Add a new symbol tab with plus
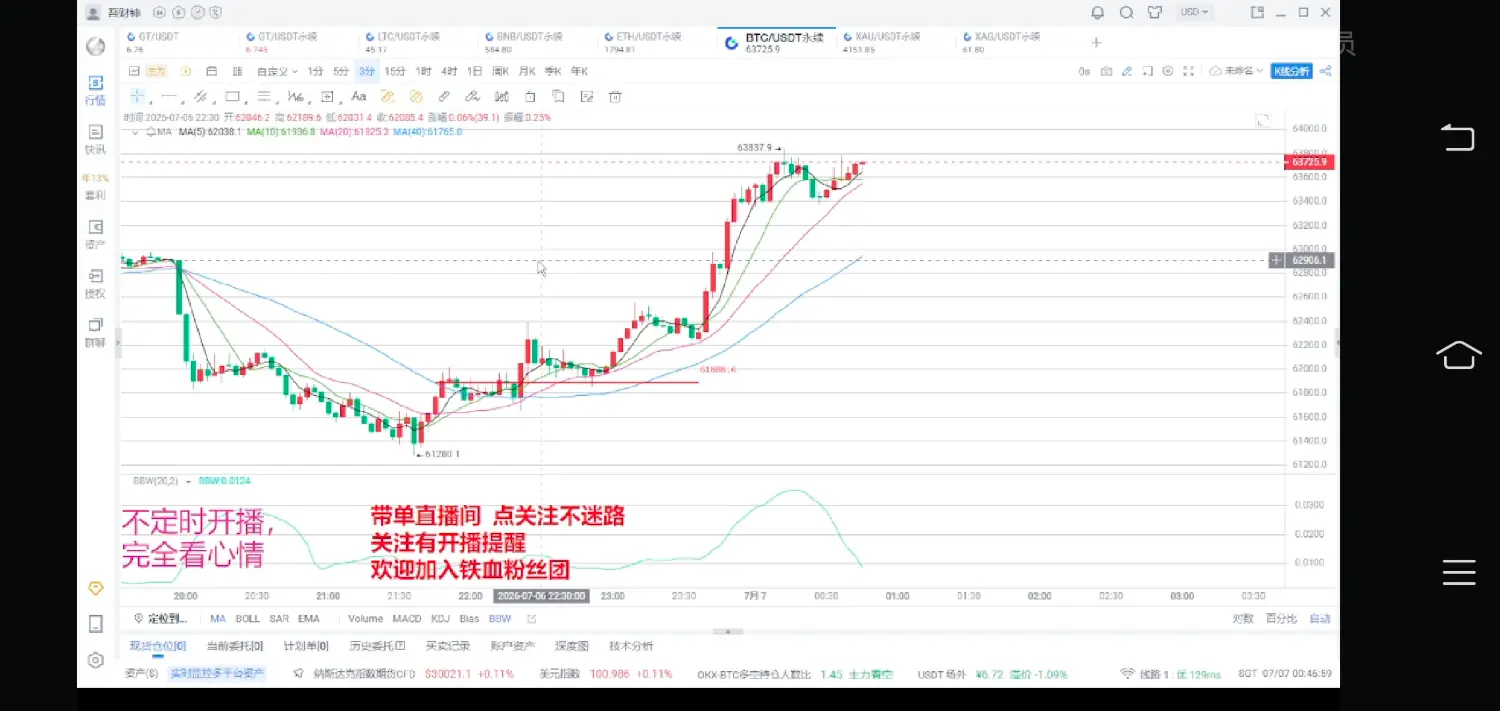Image resolution: width=1500 pixels, height=711 pixels. point(1096,42)
